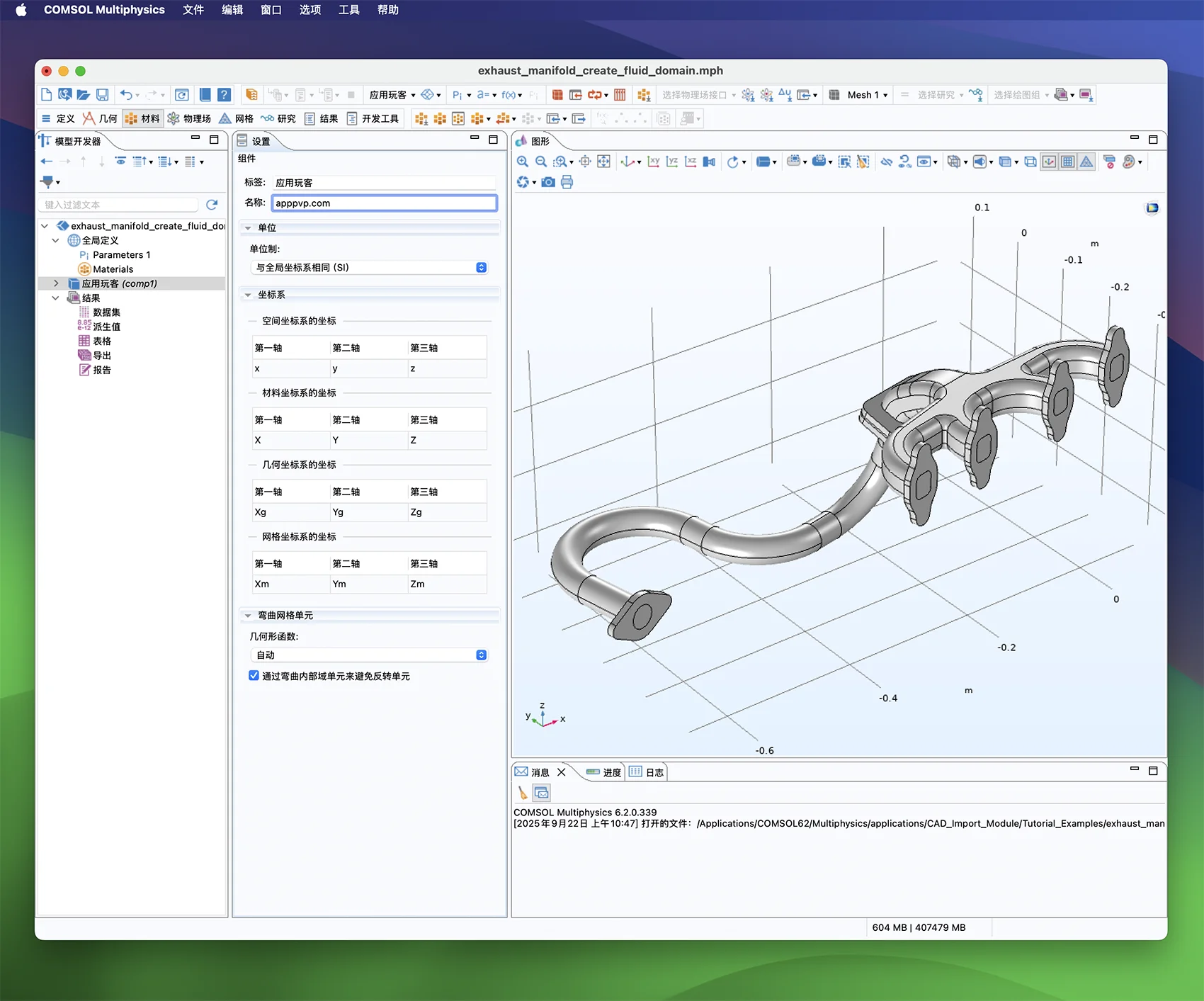Click the model tree filter text box
1204x1001 pixels.
118,205
